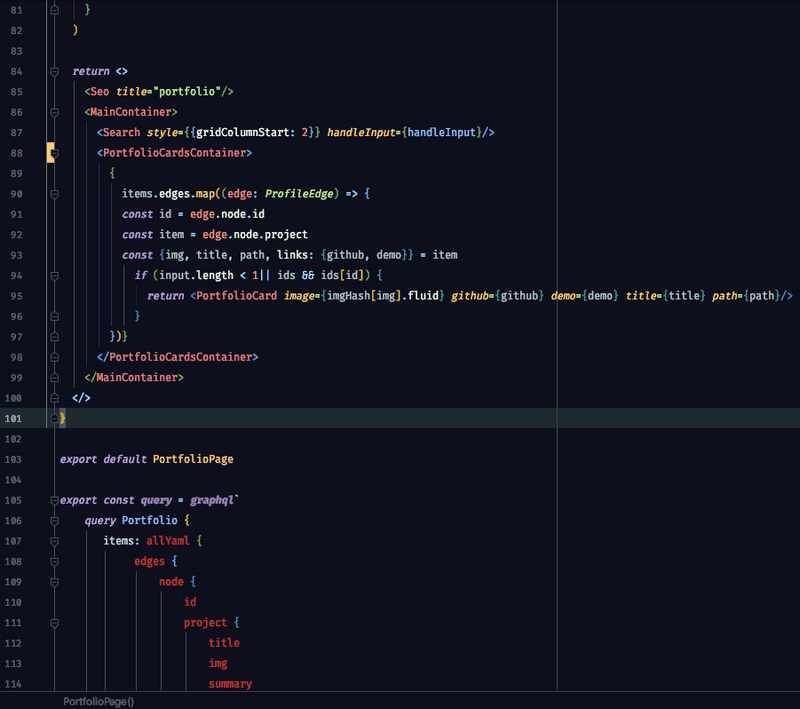This screenshot has height=709, width=800.
Task: Click fold end marker on line 99
Action: click(55, 378)
